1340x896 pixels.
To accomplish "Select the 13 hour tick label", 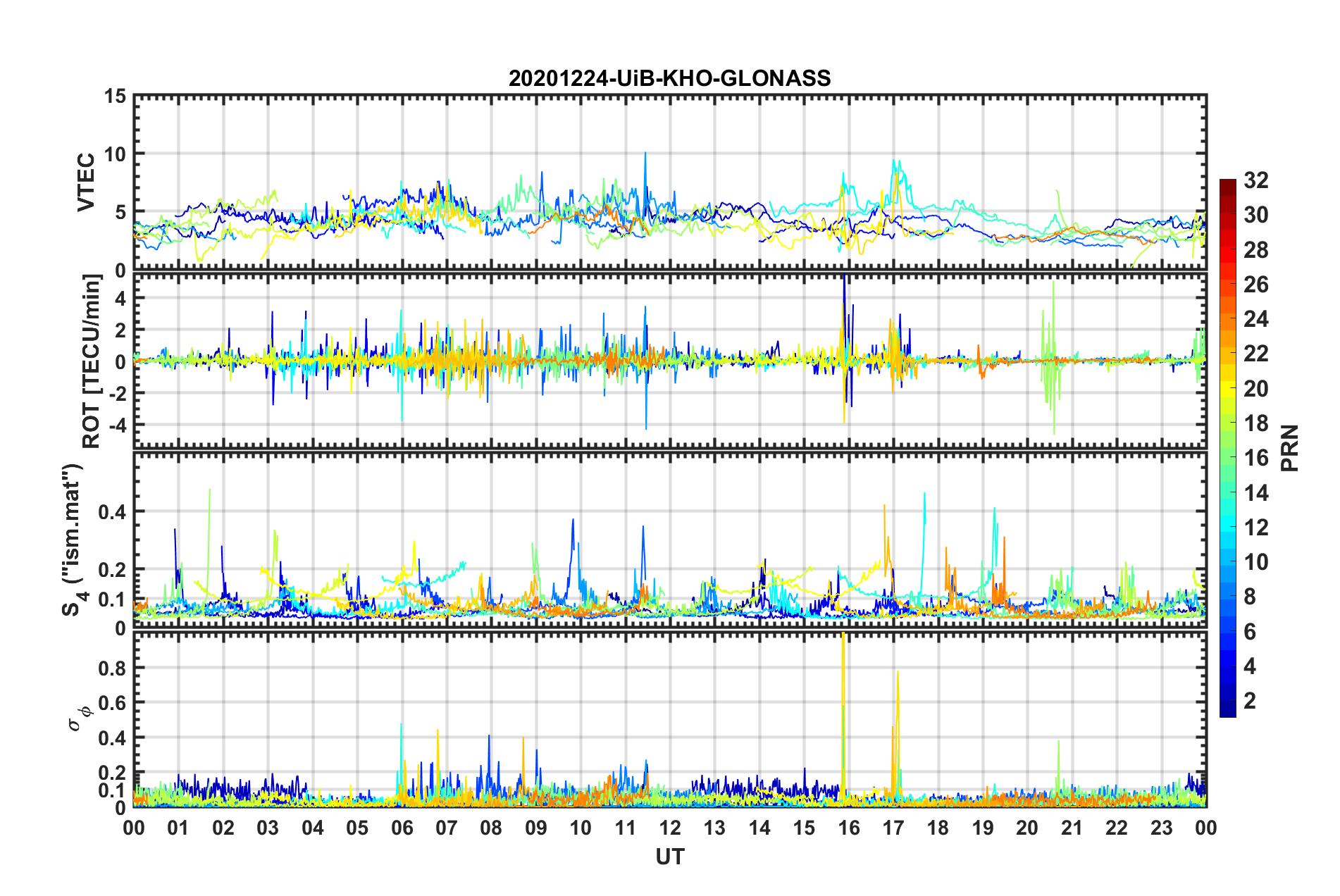I will (x=714, y=828).
